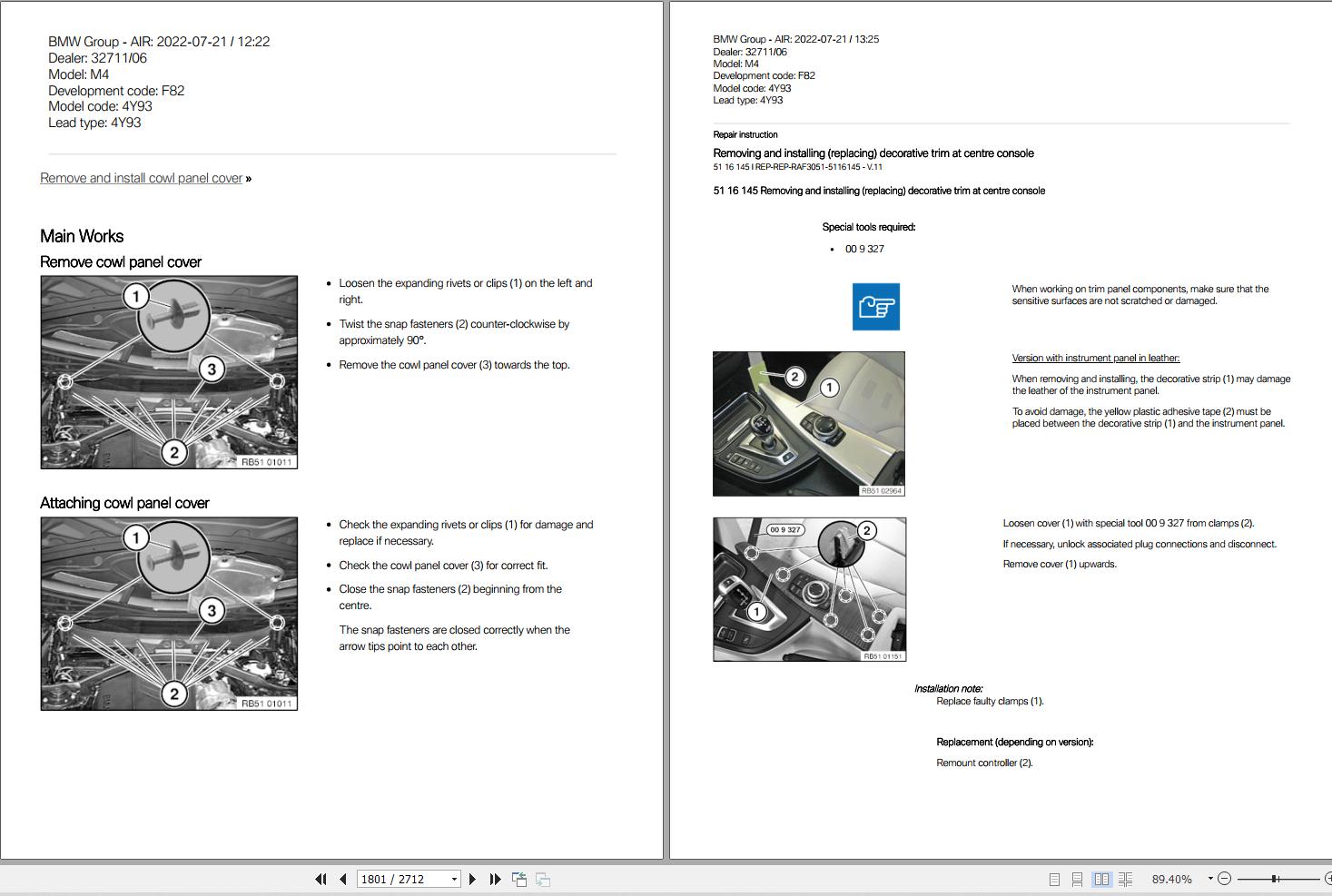Click 'Replace faulty clamps (1).' text
1332x896 pixels.
(990, 701)
